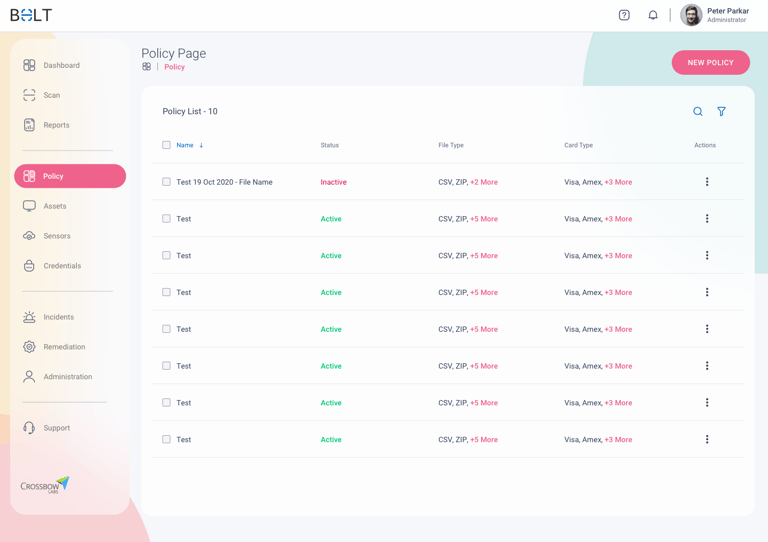Viewport: 768px width, 542px height.
Task: Click the Support headset icon
Action: 29,428
